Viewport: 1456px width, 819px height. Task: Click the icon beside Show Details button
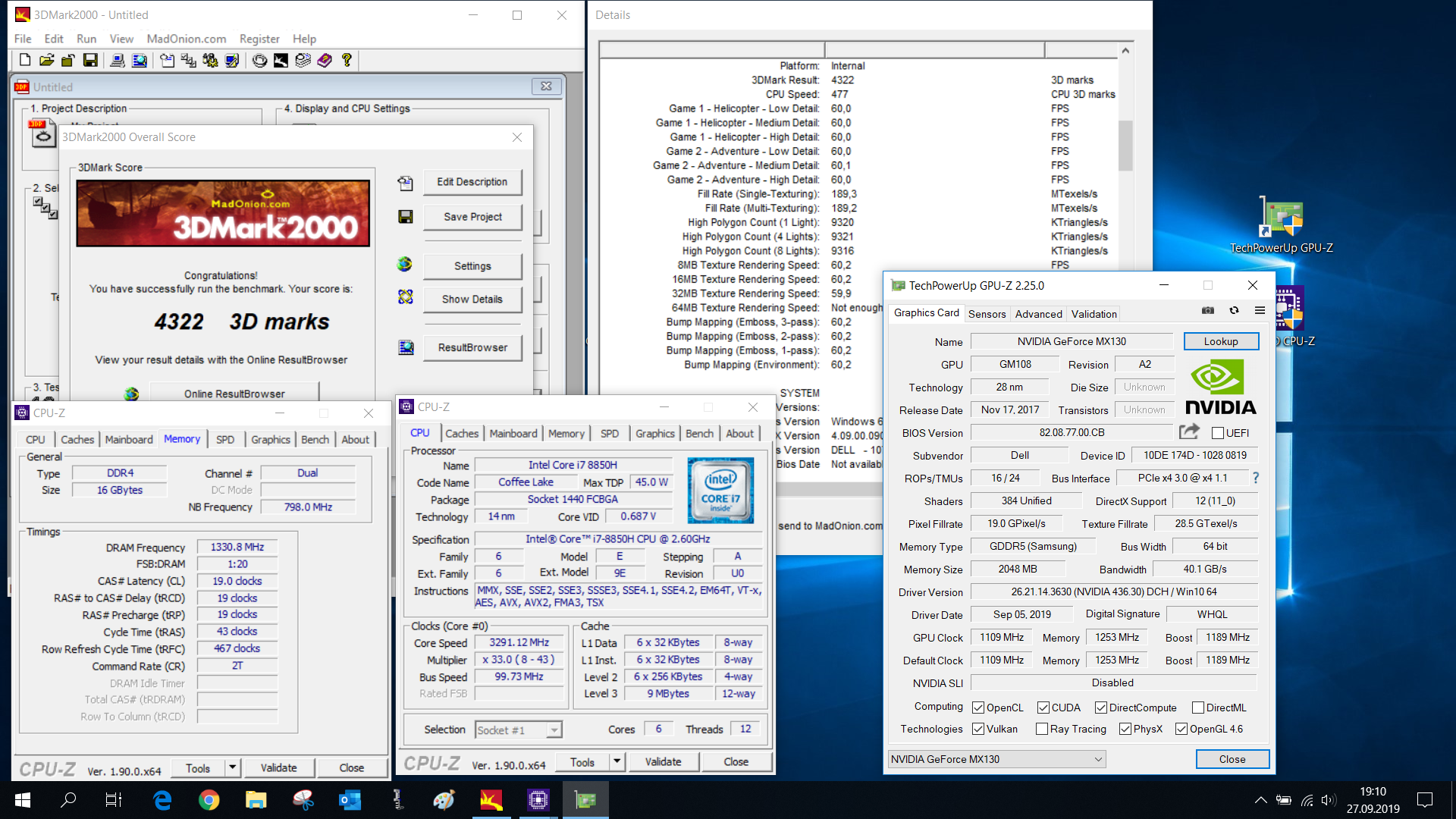[406, 297]
